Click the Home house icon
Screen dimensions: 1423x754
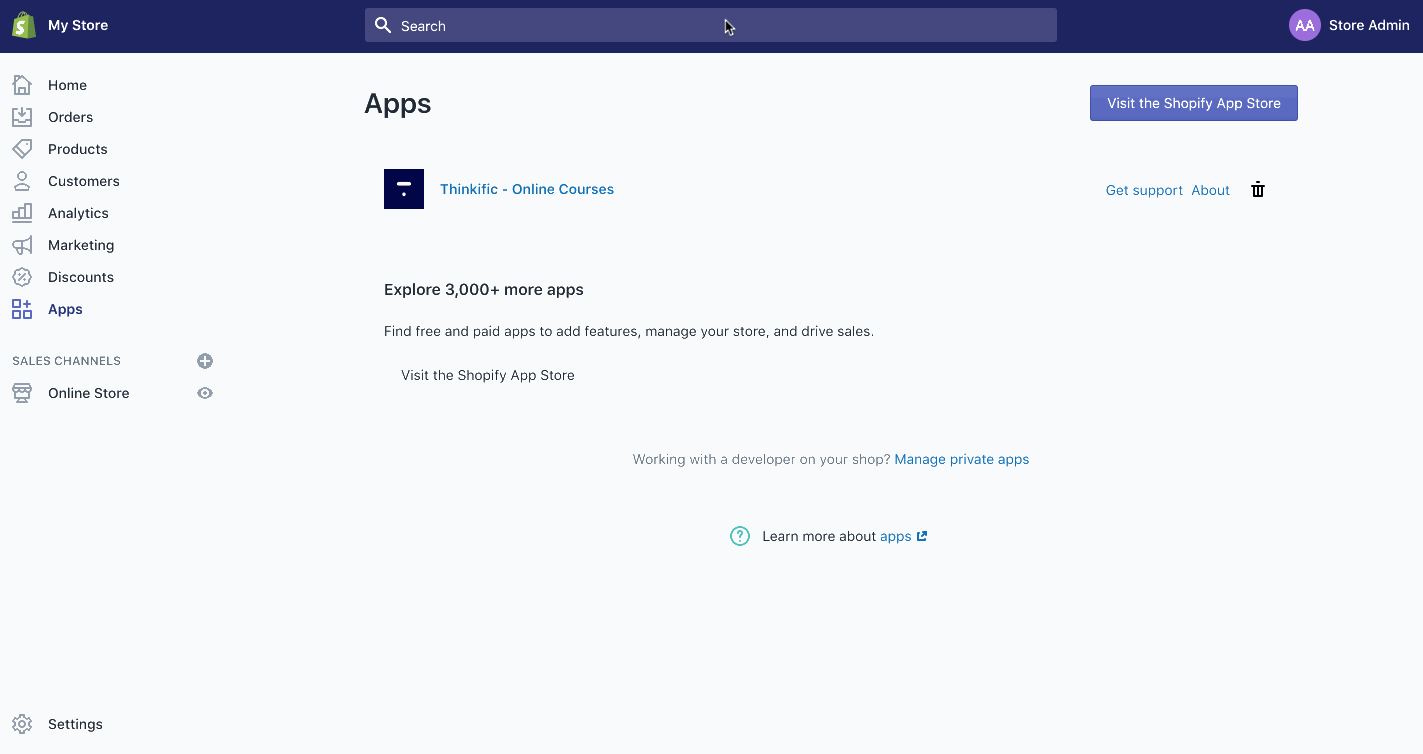click(22, 85)
